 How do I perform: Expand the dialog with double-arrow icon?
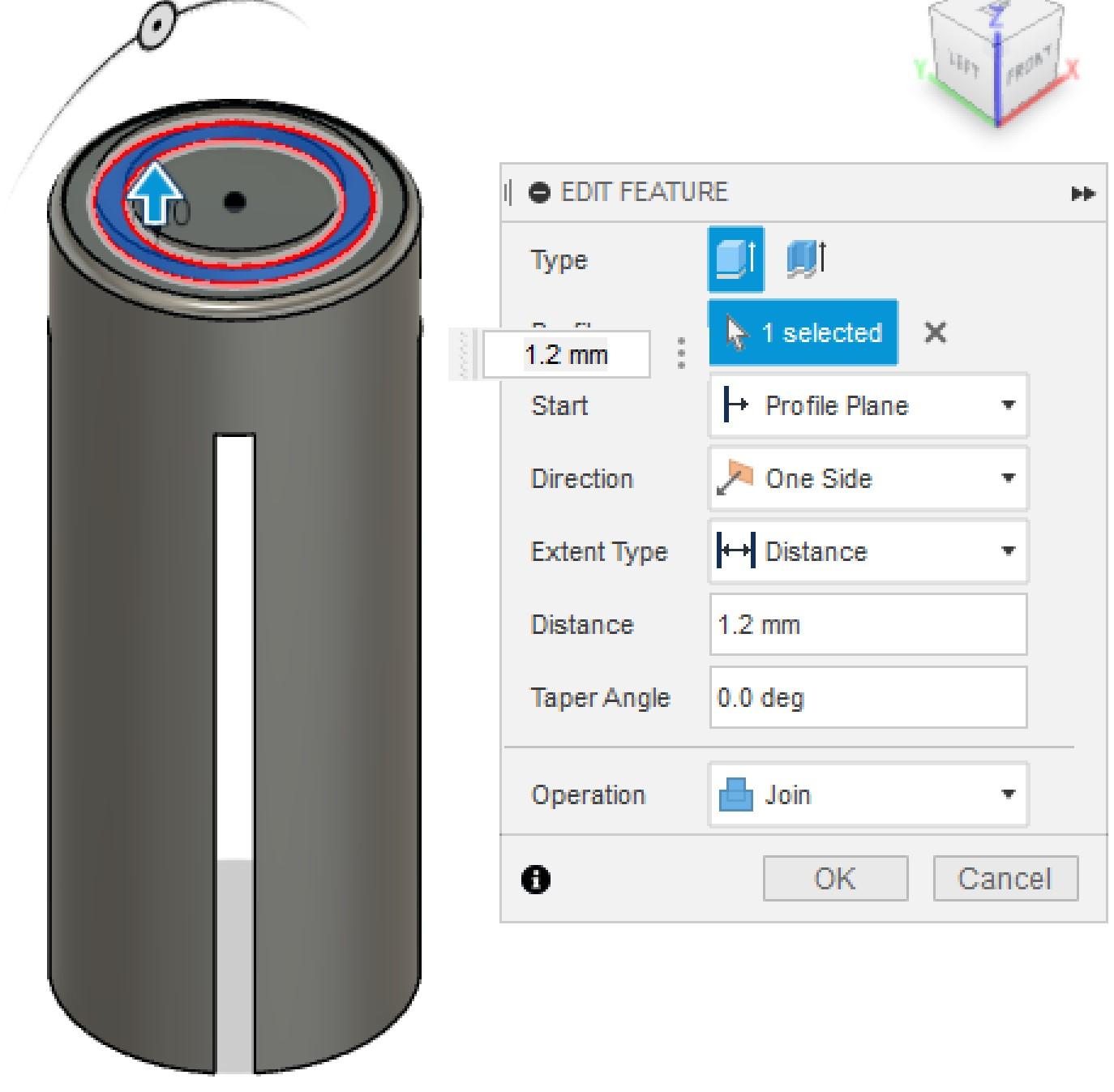click(1082, 193)
